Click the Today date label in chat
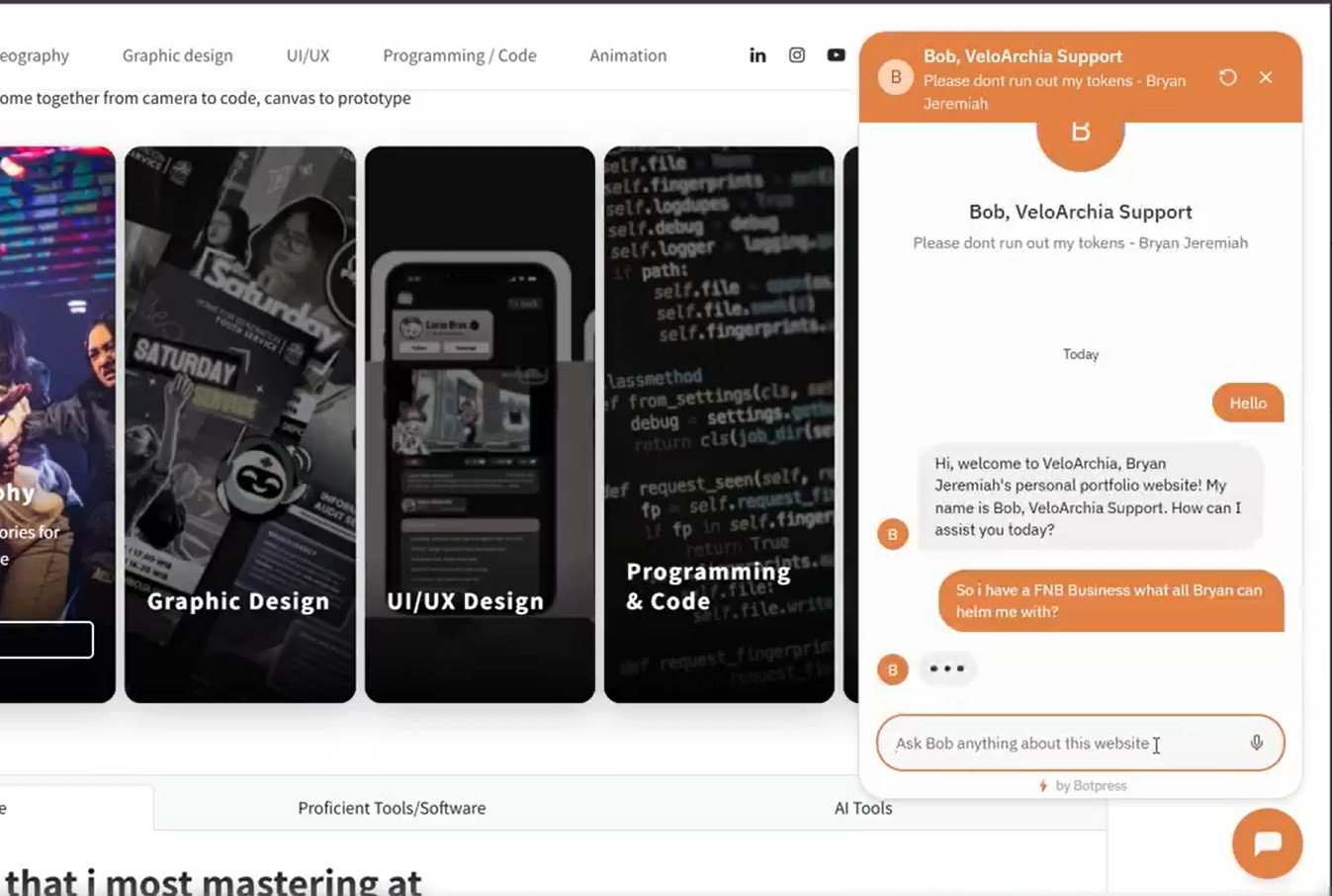Viewport: 1332px width, 896px height. coord(1081,354)
